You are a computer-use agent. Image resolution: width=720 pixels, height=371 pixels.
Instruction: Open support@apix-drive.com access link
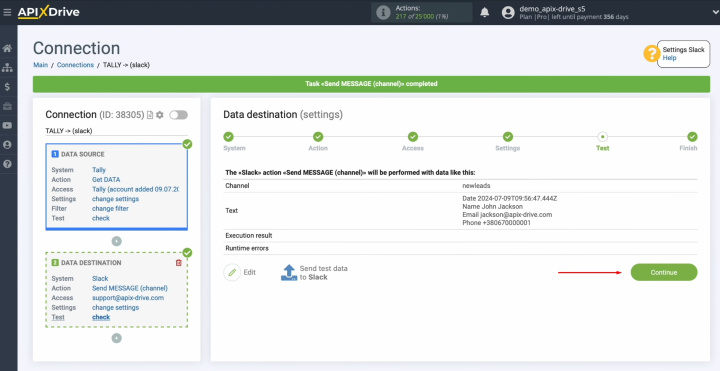tap(128, 298)
